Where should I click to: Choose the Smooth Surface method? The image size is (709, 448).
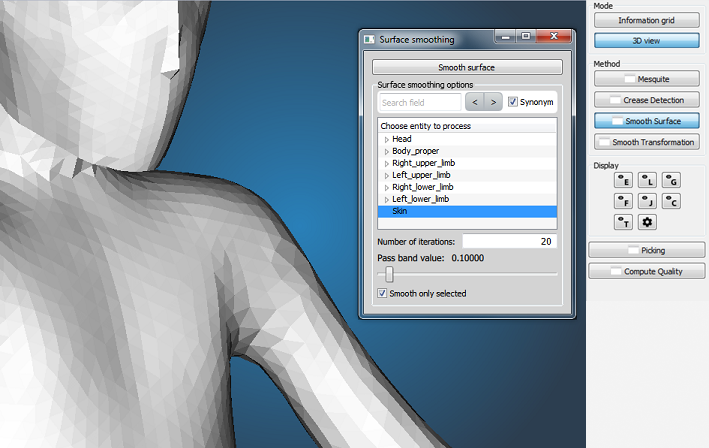tap(647, 121)
